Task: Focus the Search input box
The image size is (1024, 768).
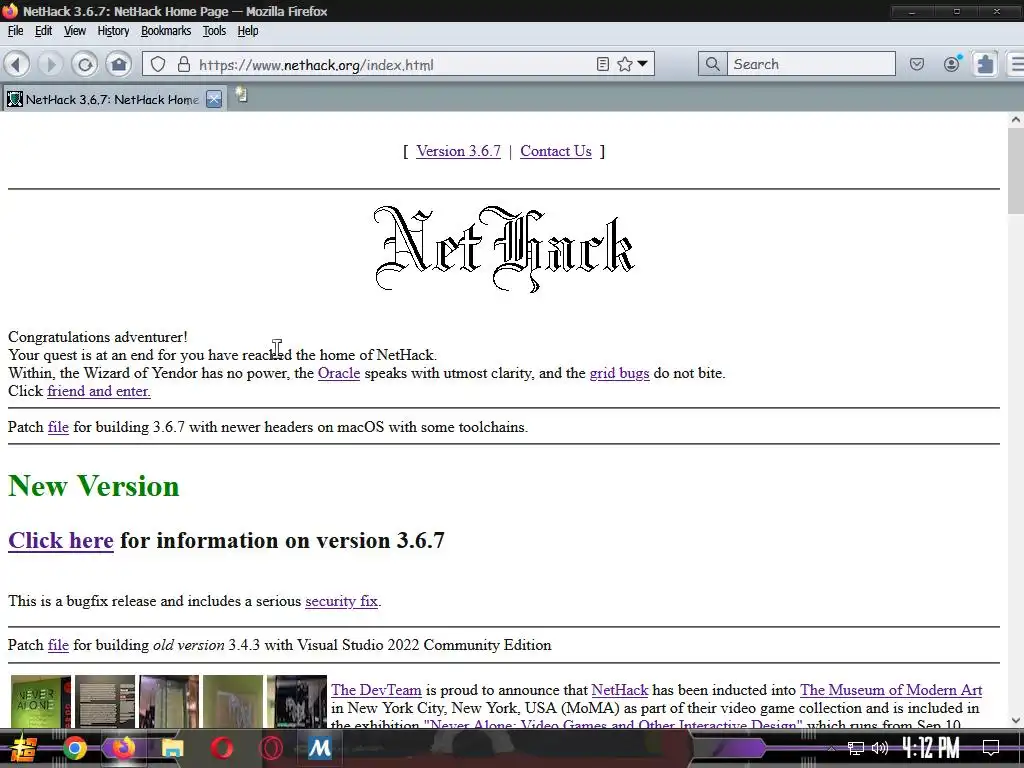Action: coord(811,64)
